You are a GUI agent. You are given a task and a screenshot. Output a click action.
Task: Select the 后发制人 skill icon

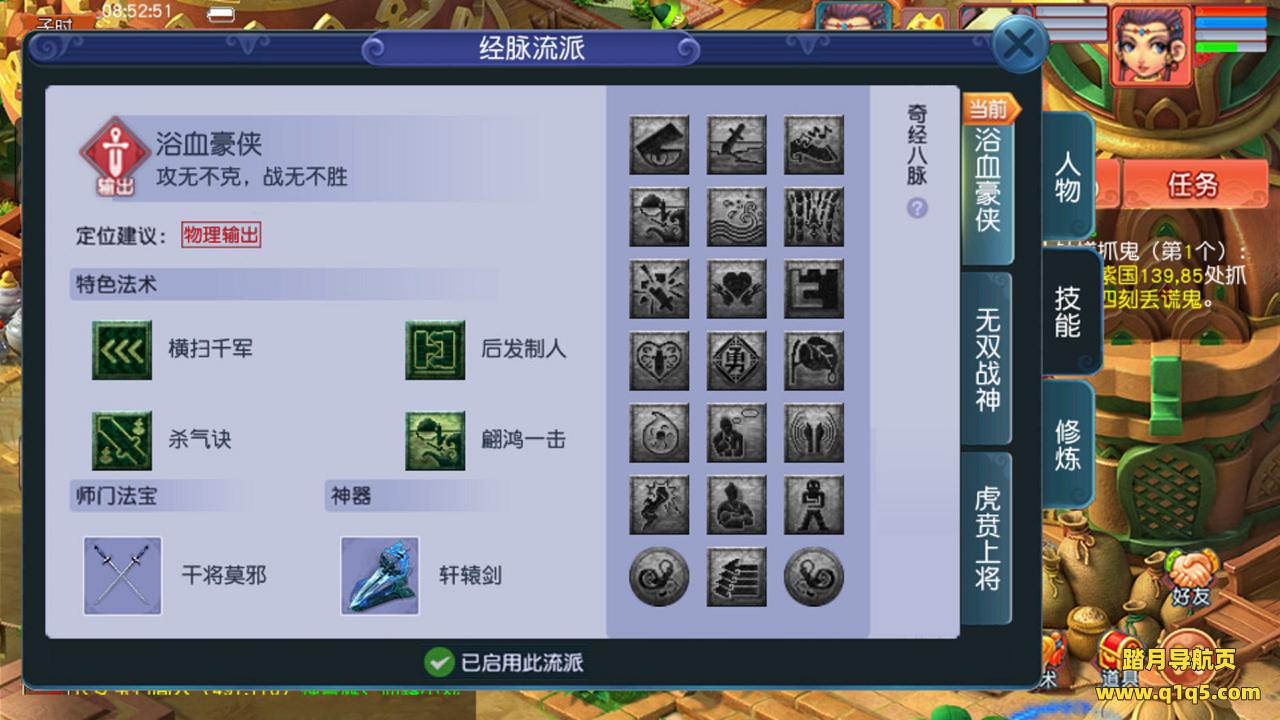(x=435, y=350)
